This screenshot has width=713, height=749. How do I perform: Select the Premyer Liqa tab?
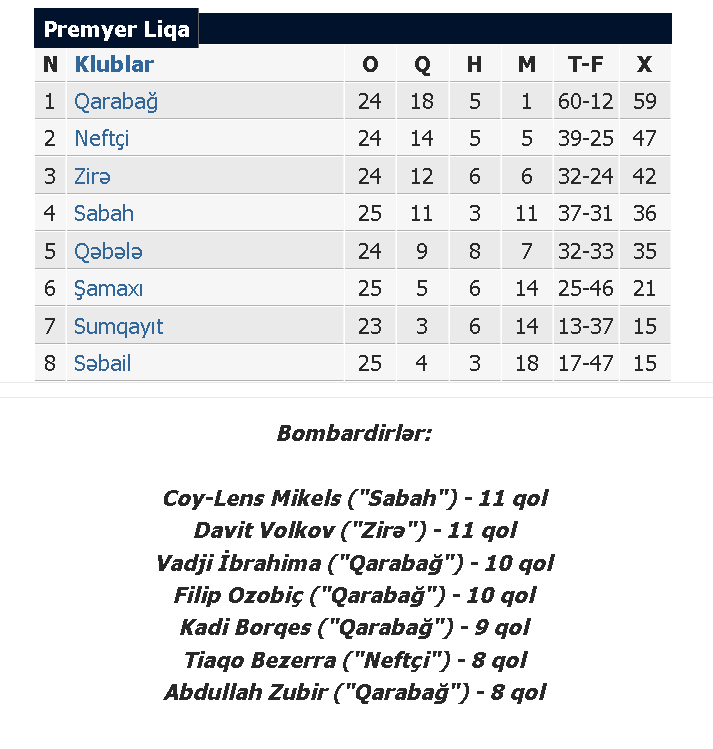point(116,29)
